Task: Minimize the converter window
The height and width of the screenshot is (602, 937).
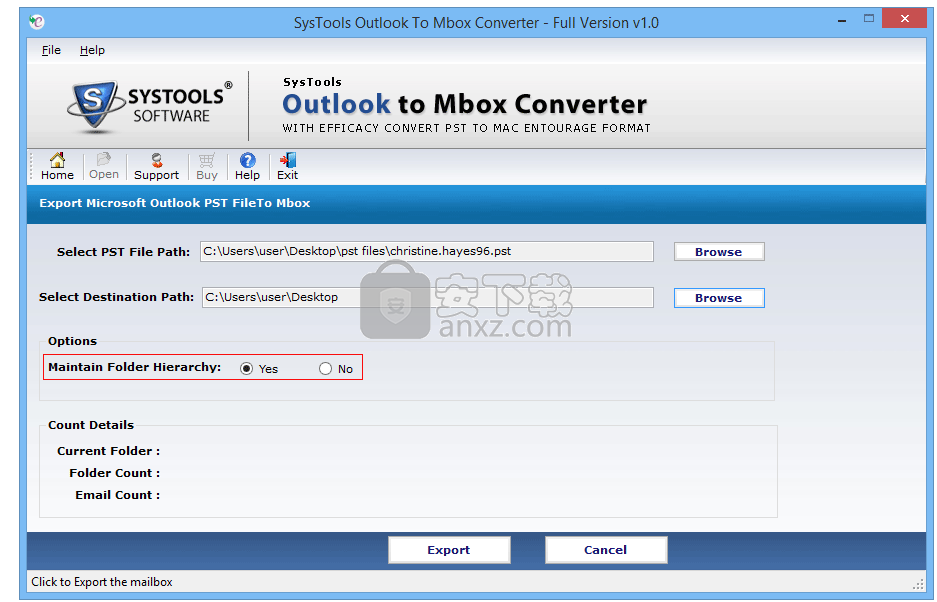Action: pyautogui.click(x=842, y=20)
